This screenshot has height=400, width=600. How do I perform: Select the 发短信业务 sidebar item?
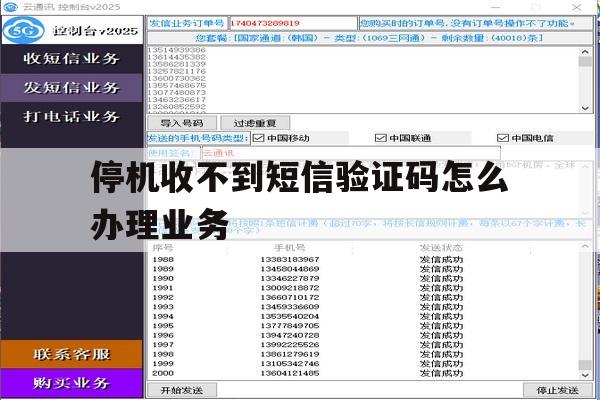pos(72,88)
